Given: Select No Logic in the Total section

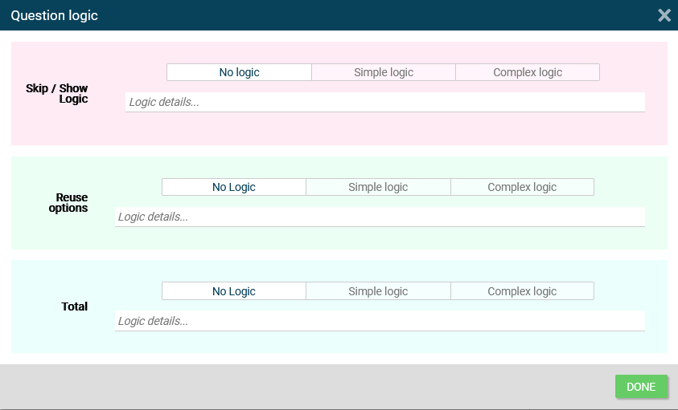Looking at the screenshot, I should point(234,291).
